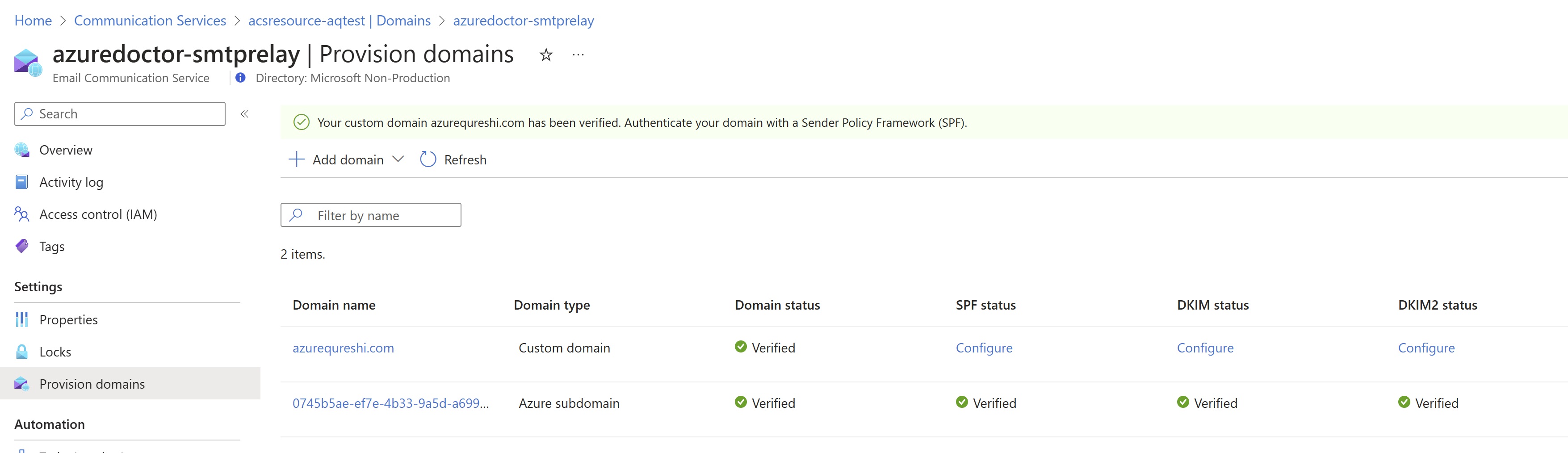Click the Email Communication Service resource icon
This screenshot has height=453, width=1568.
[28, 63]
